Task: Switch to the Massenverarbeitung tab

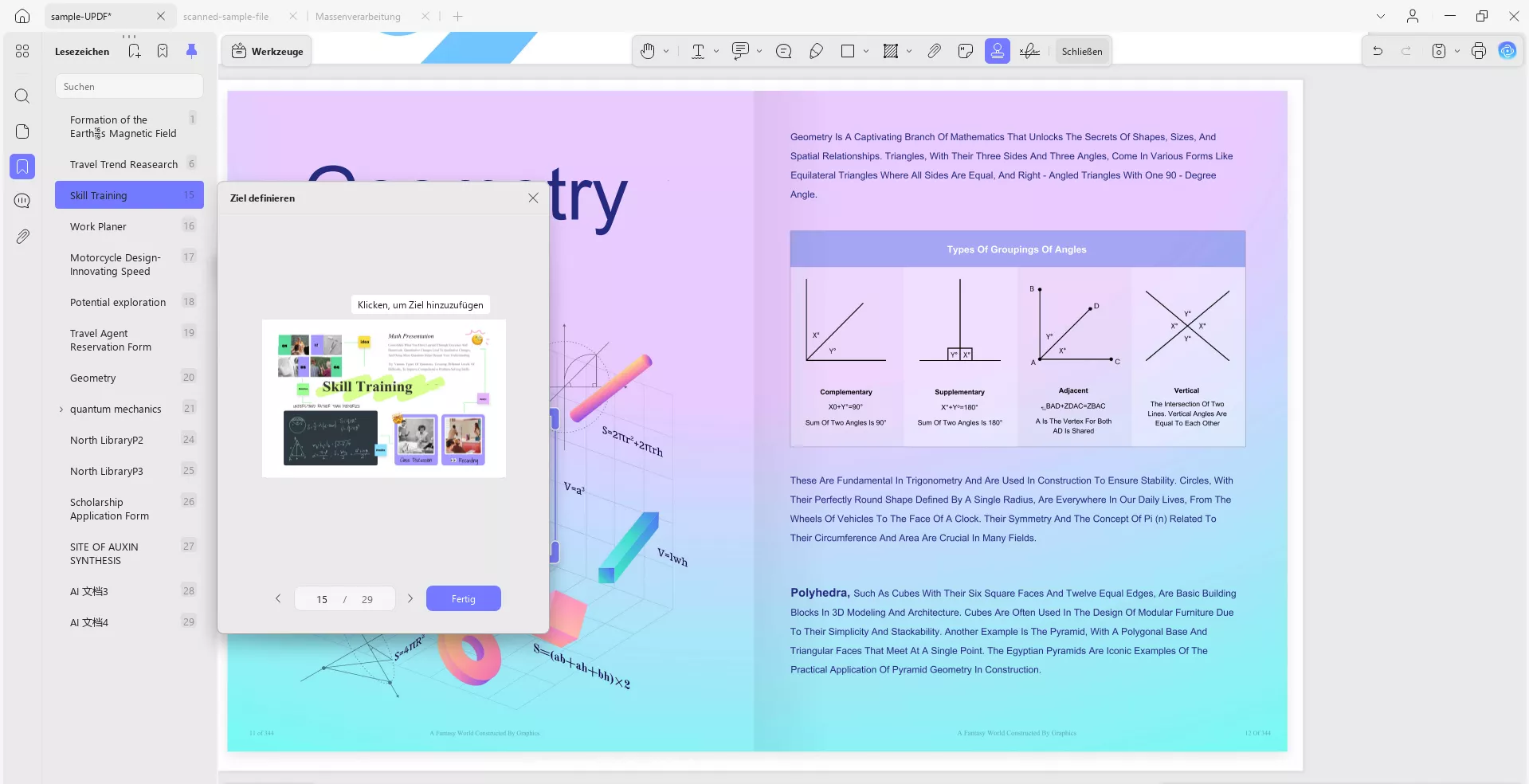Action: coord(358,16)
